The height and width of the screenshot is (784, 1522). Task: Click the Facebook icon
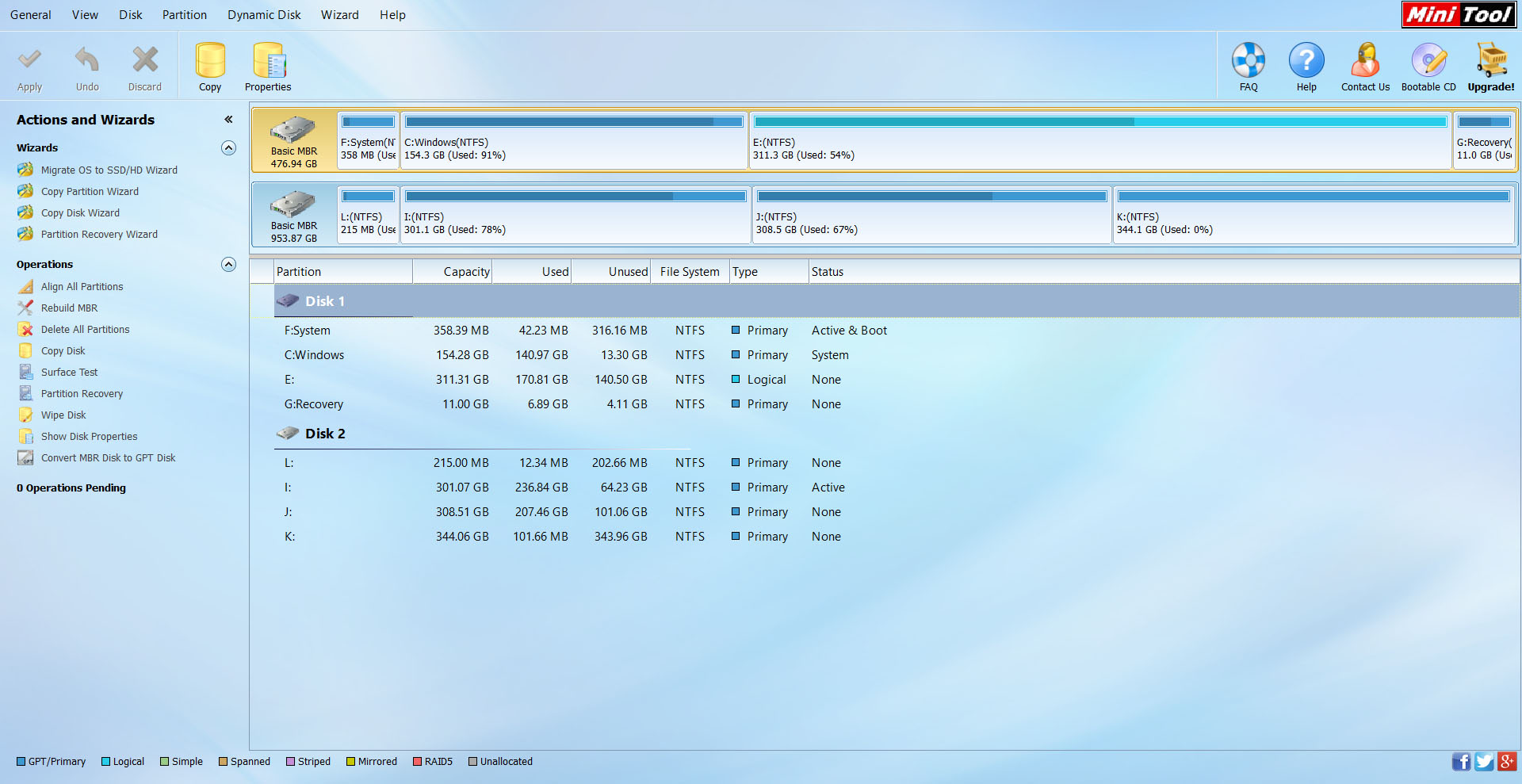coord(1461,762)
